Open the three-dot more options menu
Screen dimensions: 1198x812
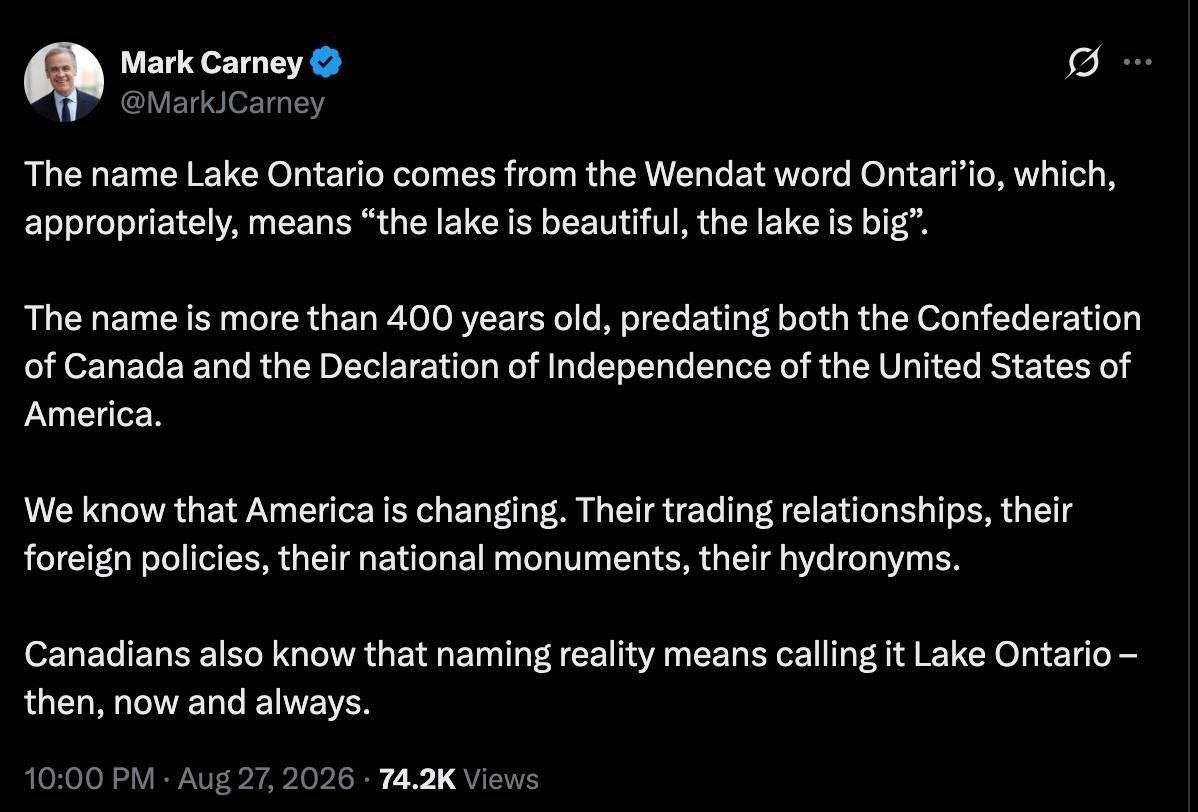(x=1138, y=63)
